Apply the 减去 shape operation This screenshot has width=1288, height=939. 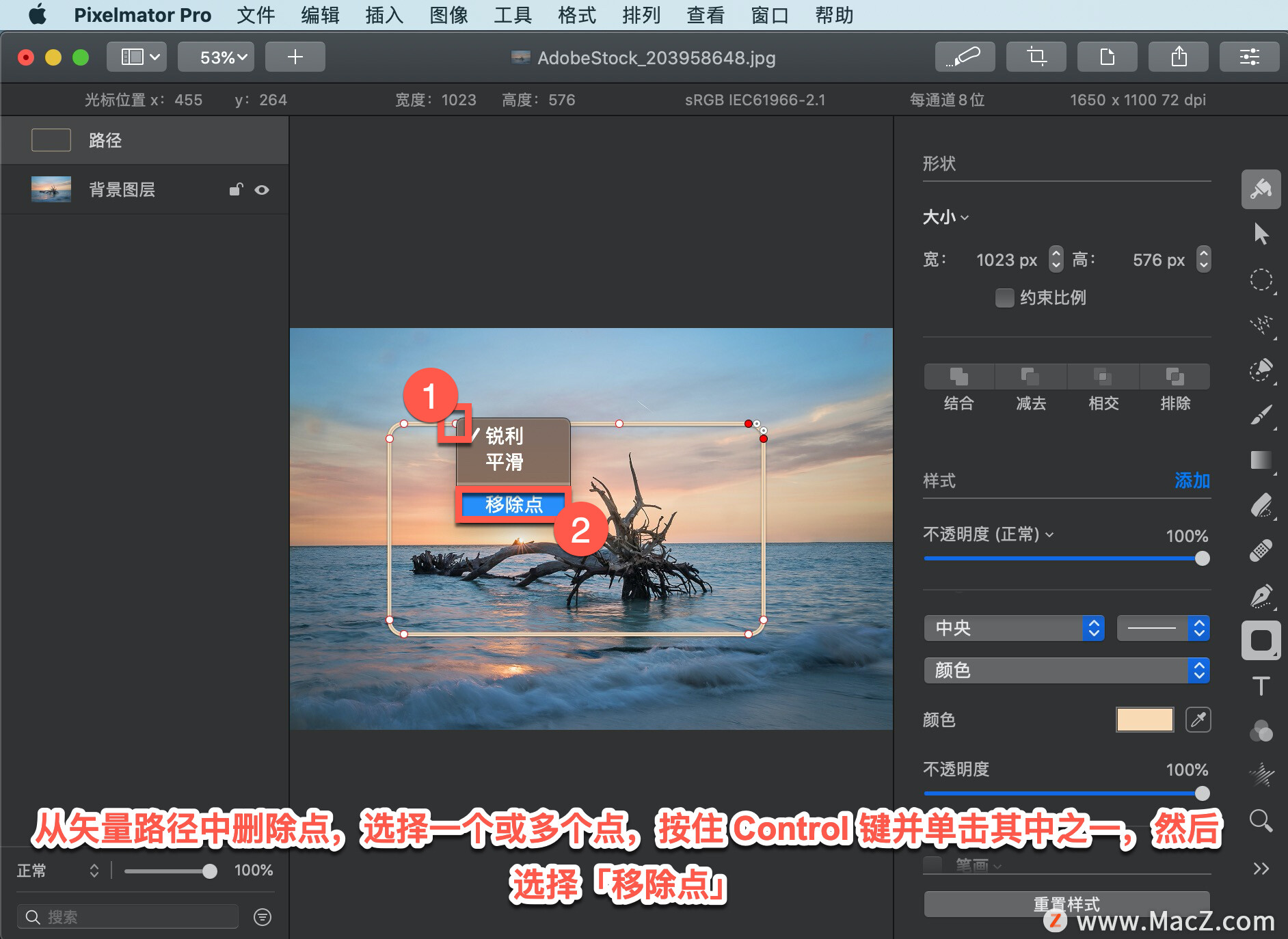coord(1031,377)
